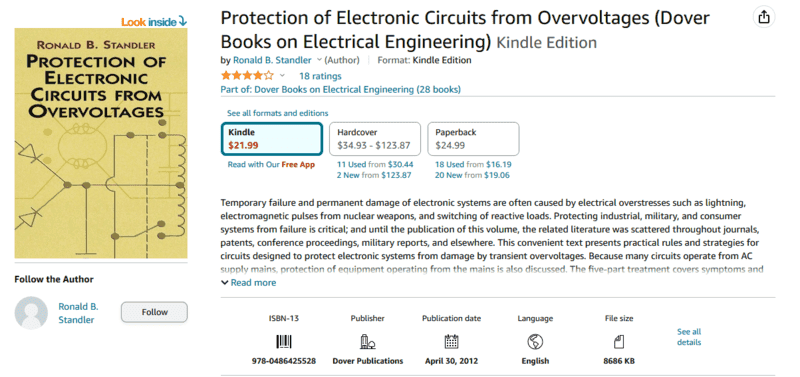Click the Follow button
Image resolution: width=800 pixels, height=377 pixels.
click(154, 312)
